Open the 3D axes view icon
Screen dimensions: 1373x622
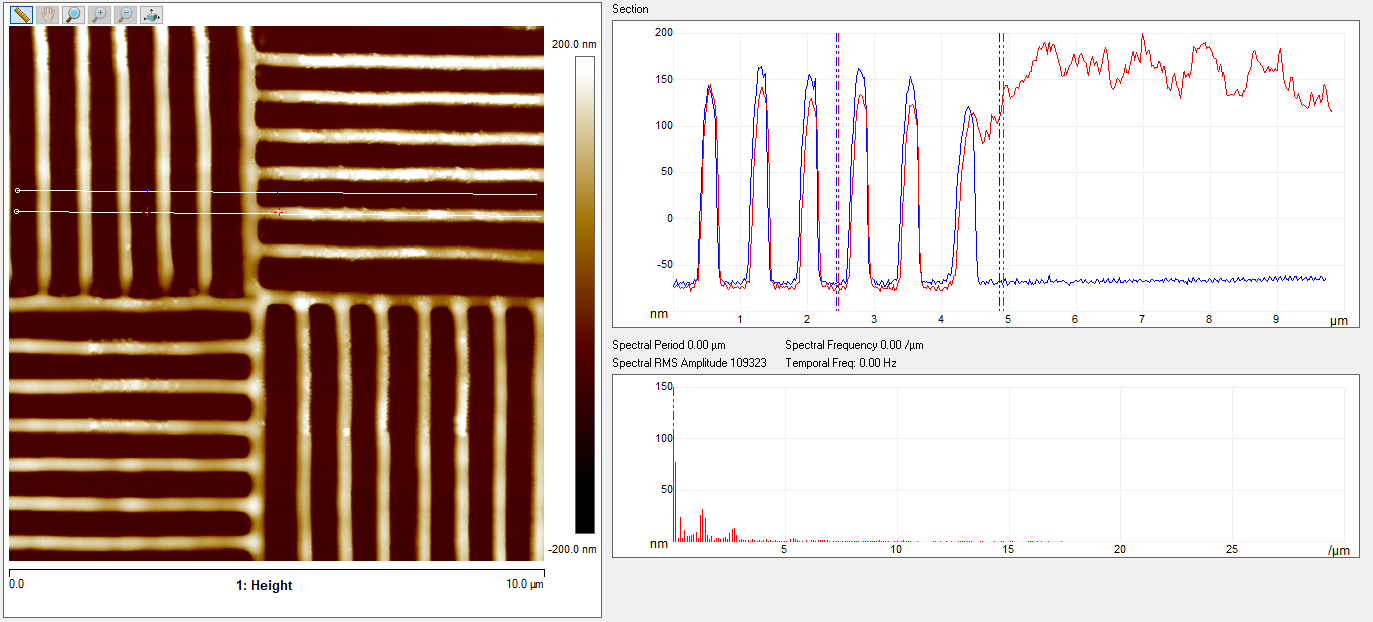pyautogui.click(x=151, y=15)
